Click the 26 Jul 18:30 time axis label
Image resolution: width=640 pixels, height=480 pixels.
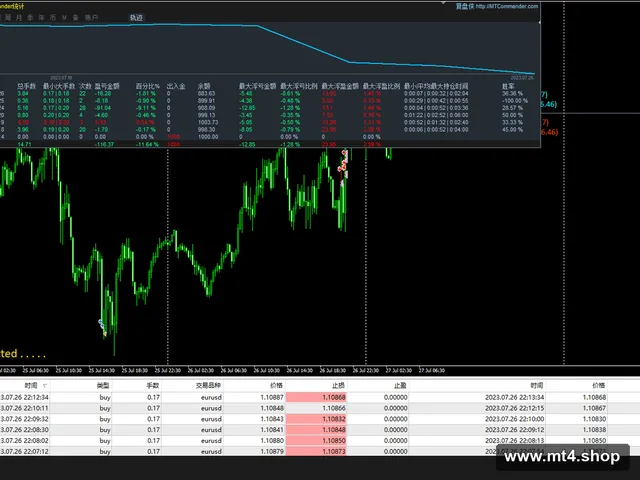click(332, 371)
